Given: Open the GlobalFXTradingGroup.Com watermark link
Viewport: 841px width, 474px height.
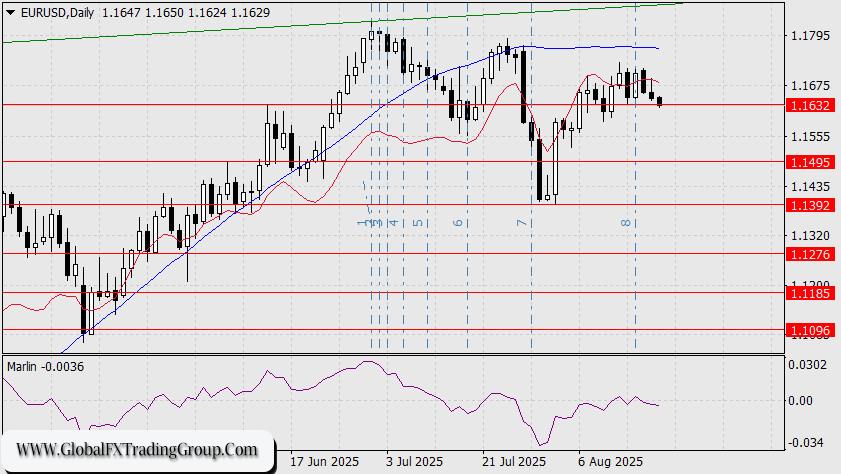Looking at the screenshot, I should [x=137, y=449].
